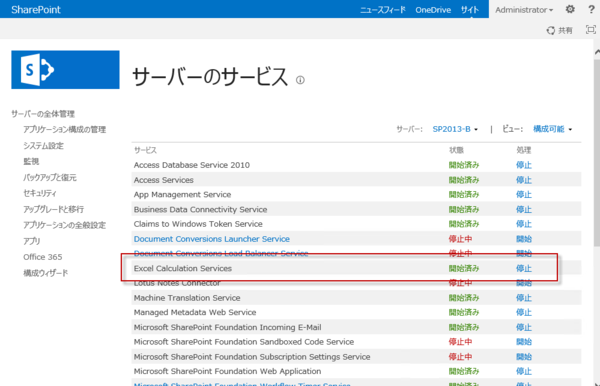Stop SharePoint Foundation Incoming E-Mail
The image size is (600, 386).
click(x=524, y=327)
